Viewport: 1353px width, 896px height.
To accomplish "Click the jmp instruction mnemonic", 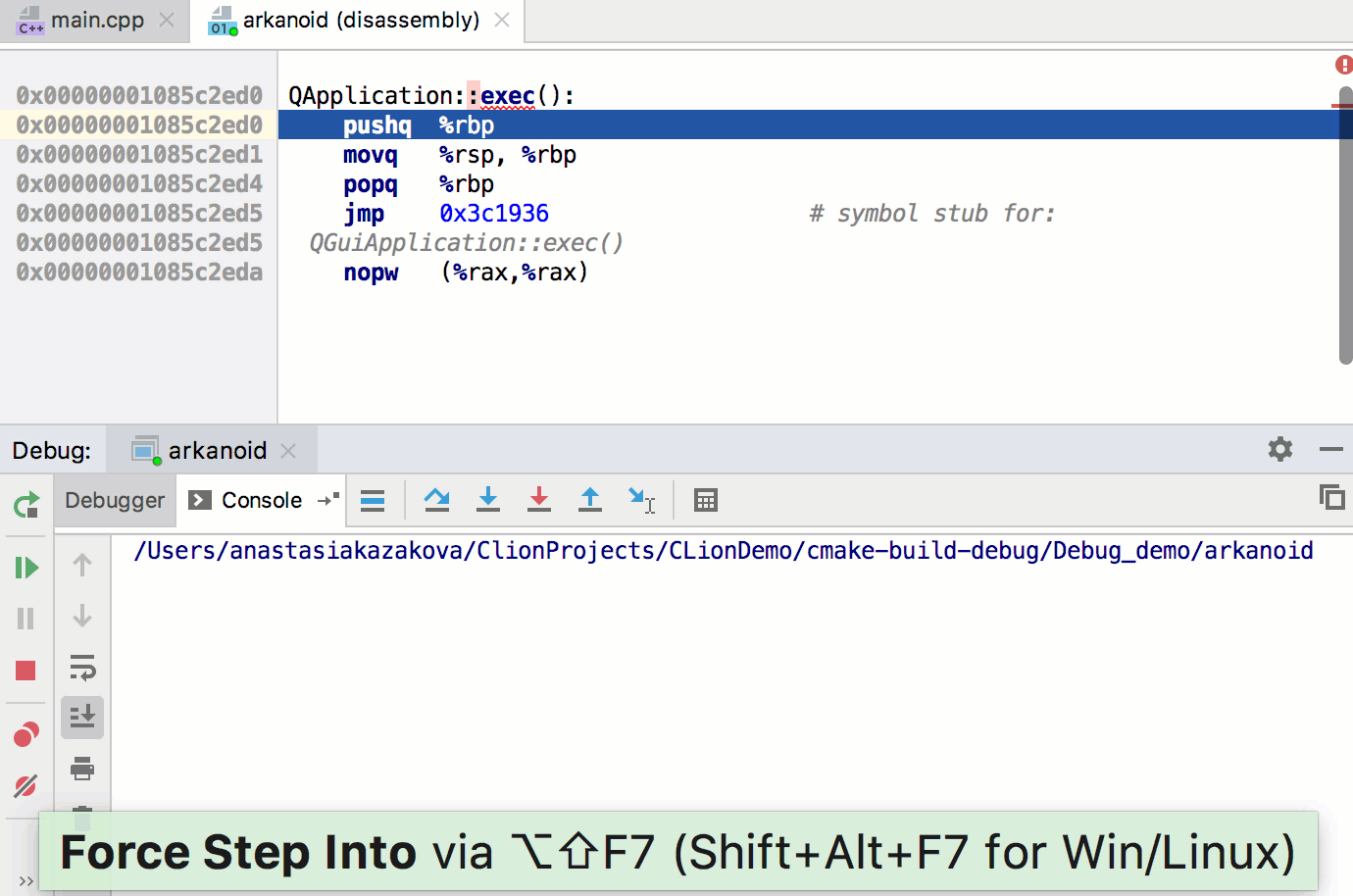I will [x=364, y=214].
